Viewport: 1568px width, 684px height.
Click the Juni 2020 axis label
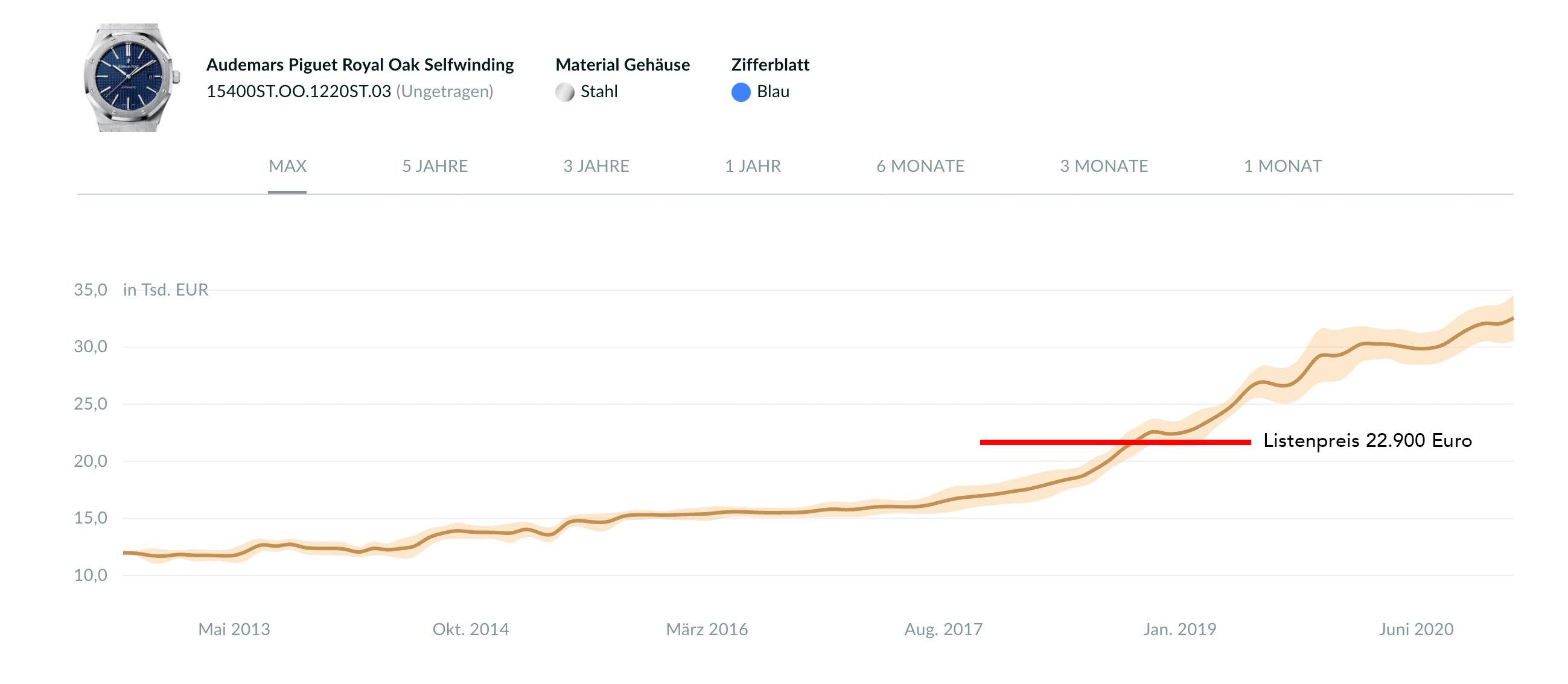click(x=1416, y=629)
